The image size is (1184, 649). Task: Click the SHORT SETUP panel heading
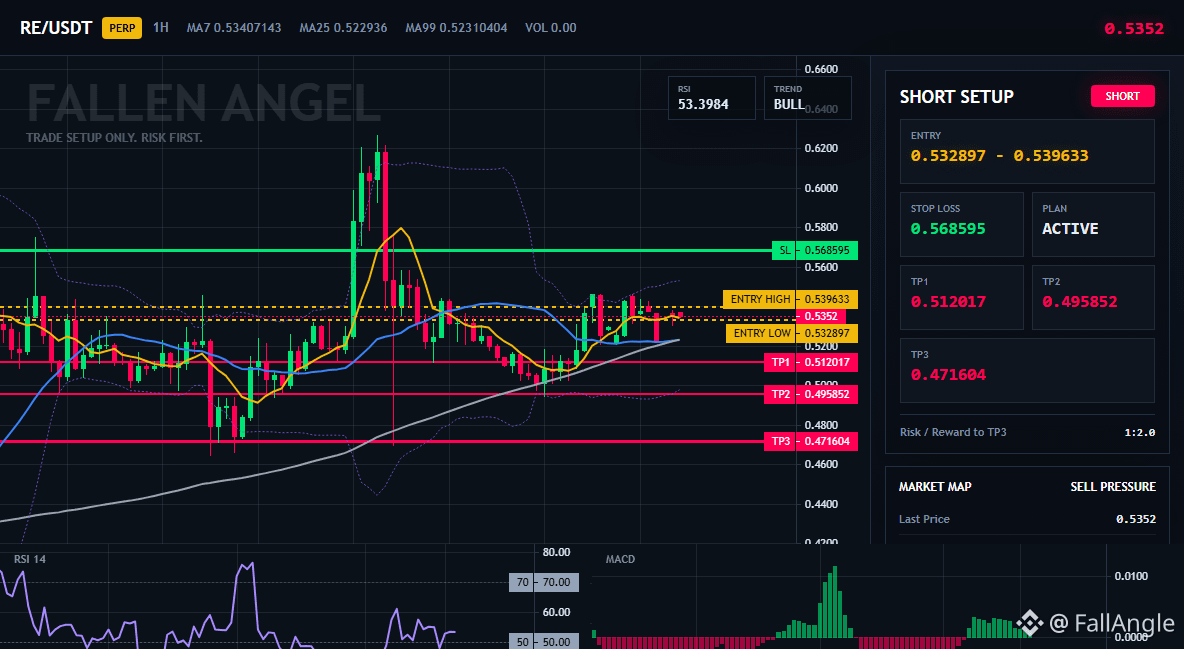(x=957, y=97)
